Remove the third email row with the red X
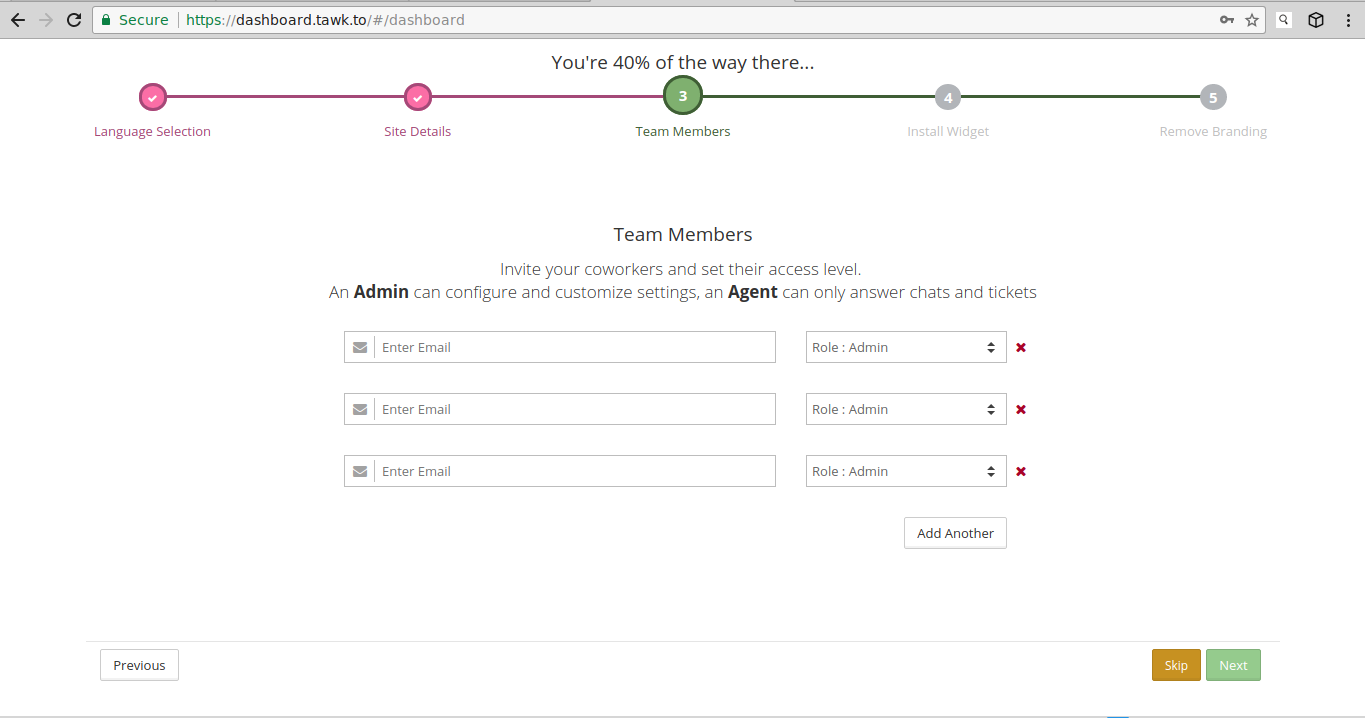 [1021, 472]
